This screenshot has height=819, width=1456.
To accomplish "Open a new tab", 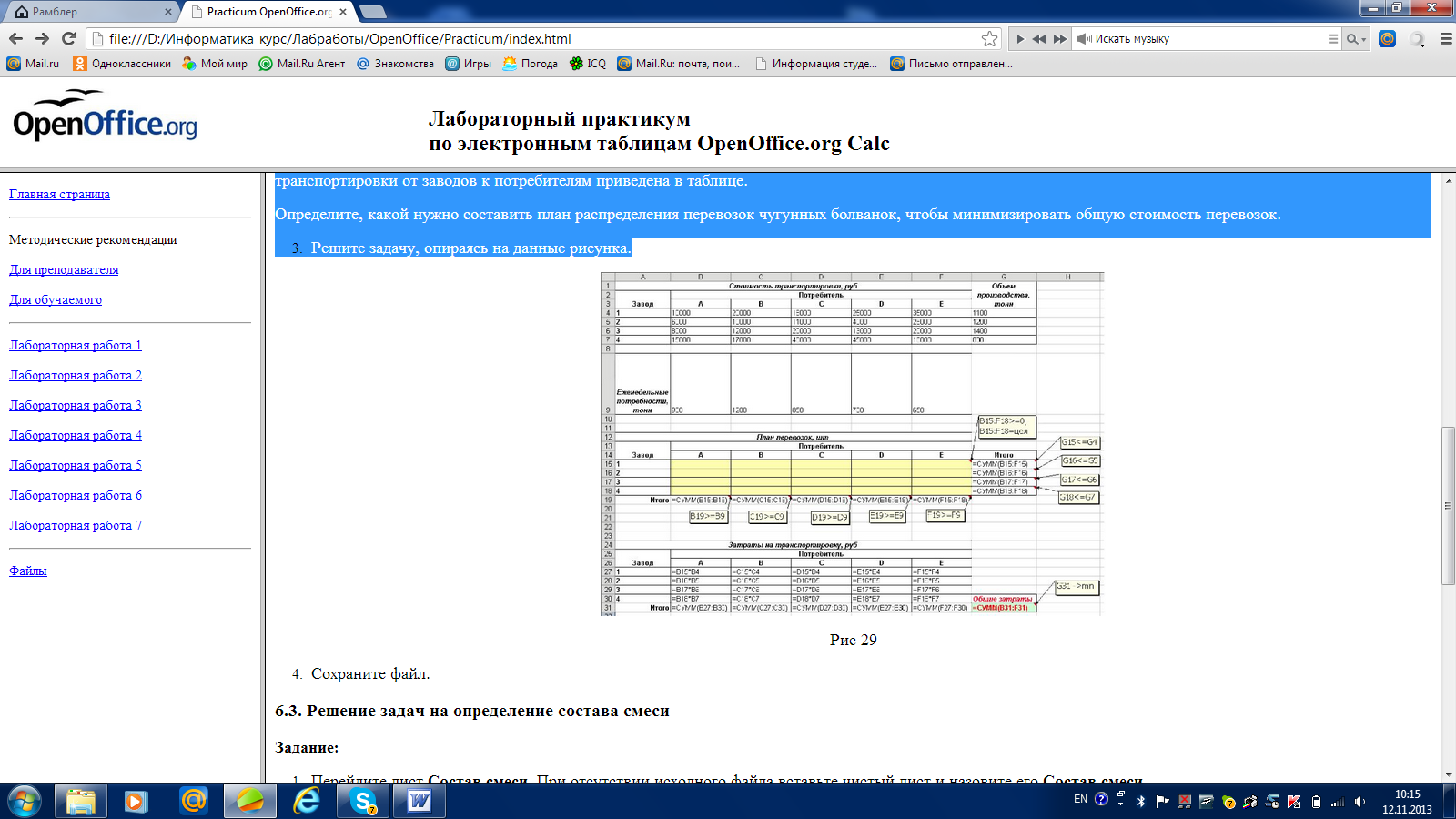I will coord(373,12).
